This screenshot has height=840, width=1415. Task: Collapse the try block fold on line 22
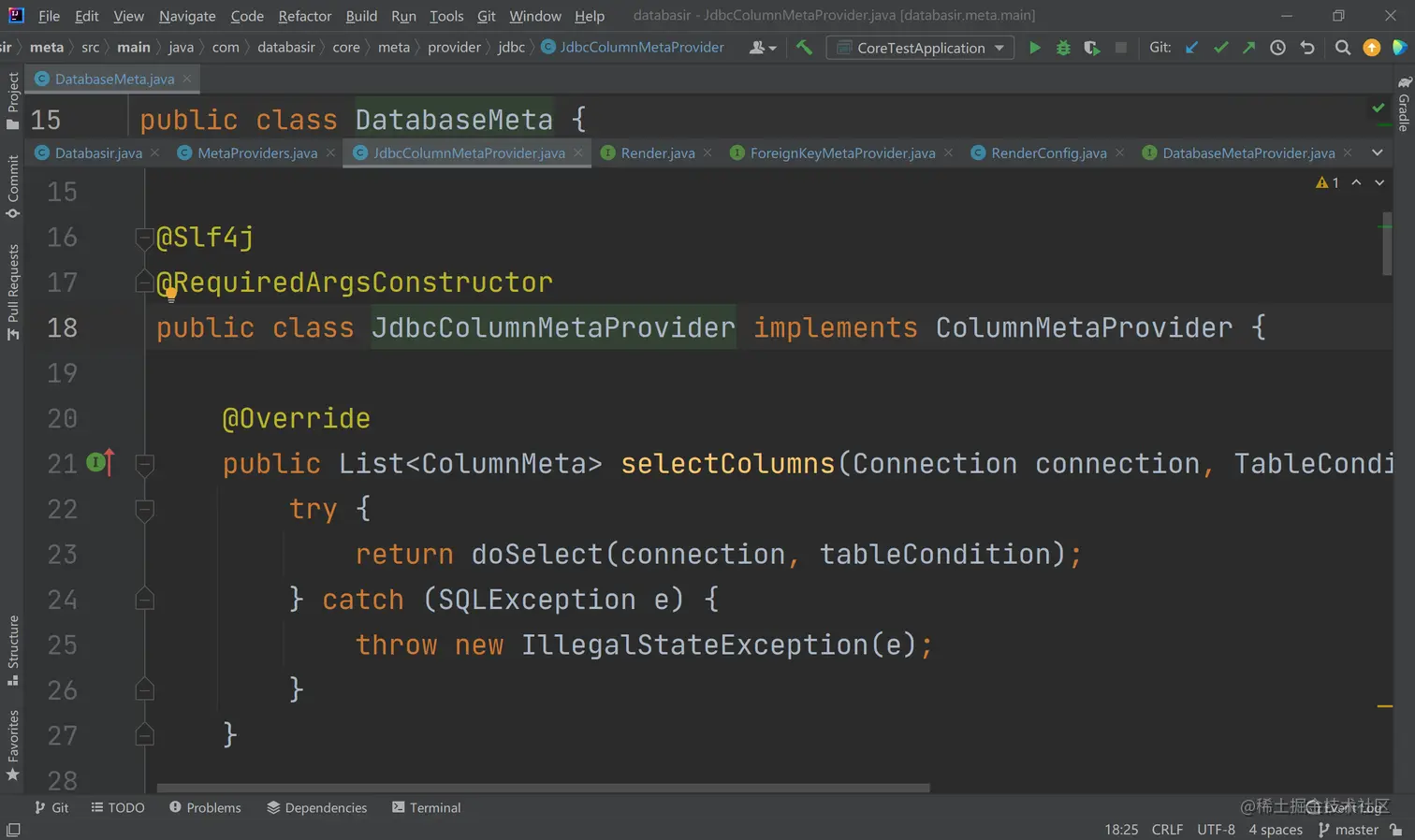(x=144, y=509)
